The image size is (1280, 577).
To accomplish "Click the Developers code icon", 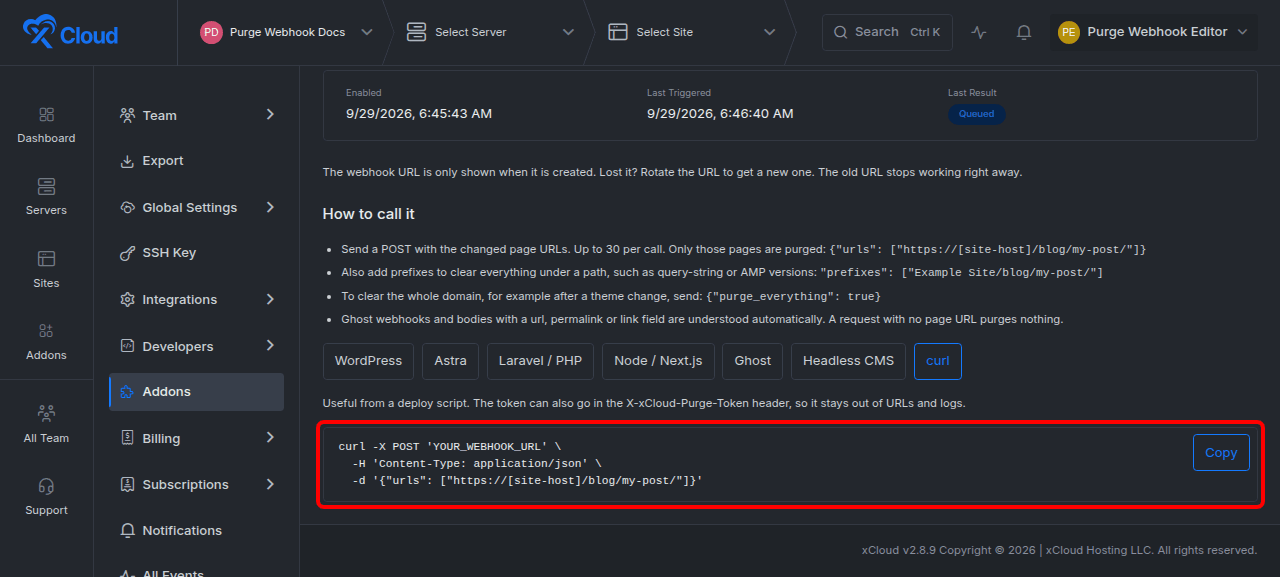I will [127, 346].
